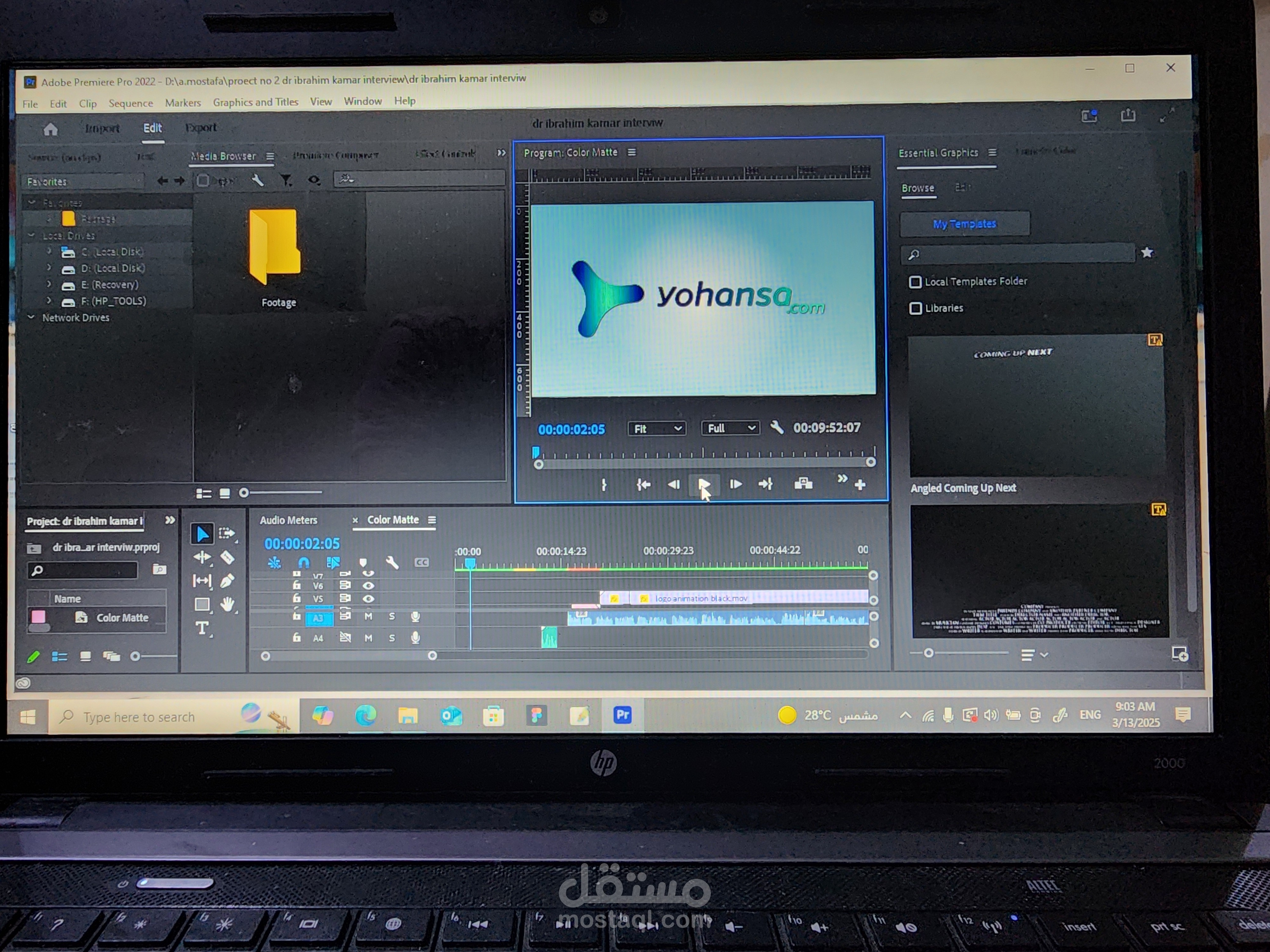
Task: Toggle Linked Selection in timeline
Action: click(x=333, y=563)
